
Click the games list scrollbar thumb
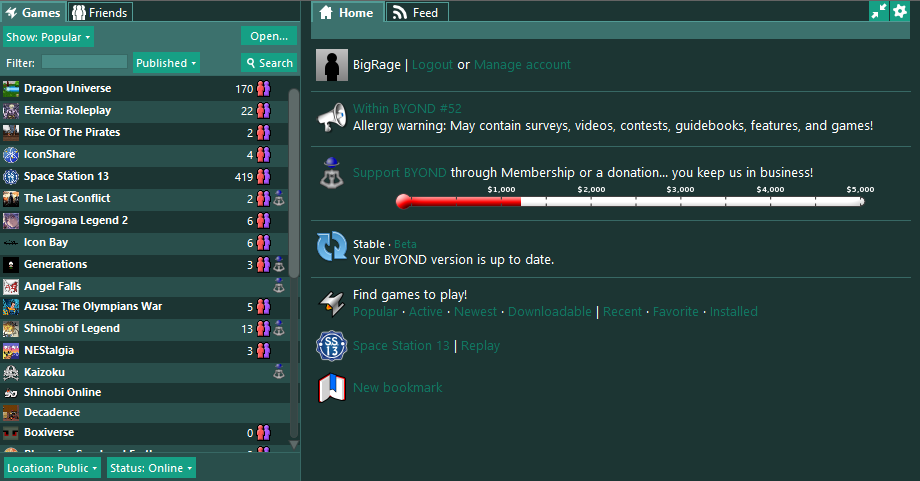click(294, 183)
